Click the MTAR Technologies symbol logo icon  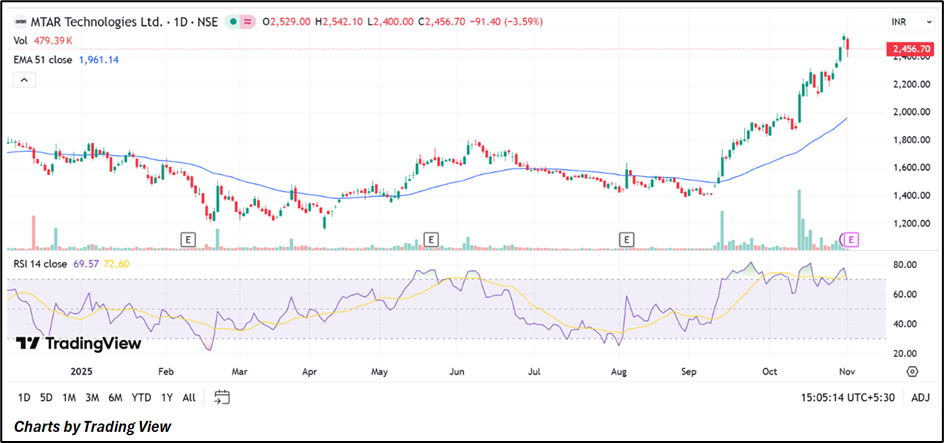(x=20, y=22)
